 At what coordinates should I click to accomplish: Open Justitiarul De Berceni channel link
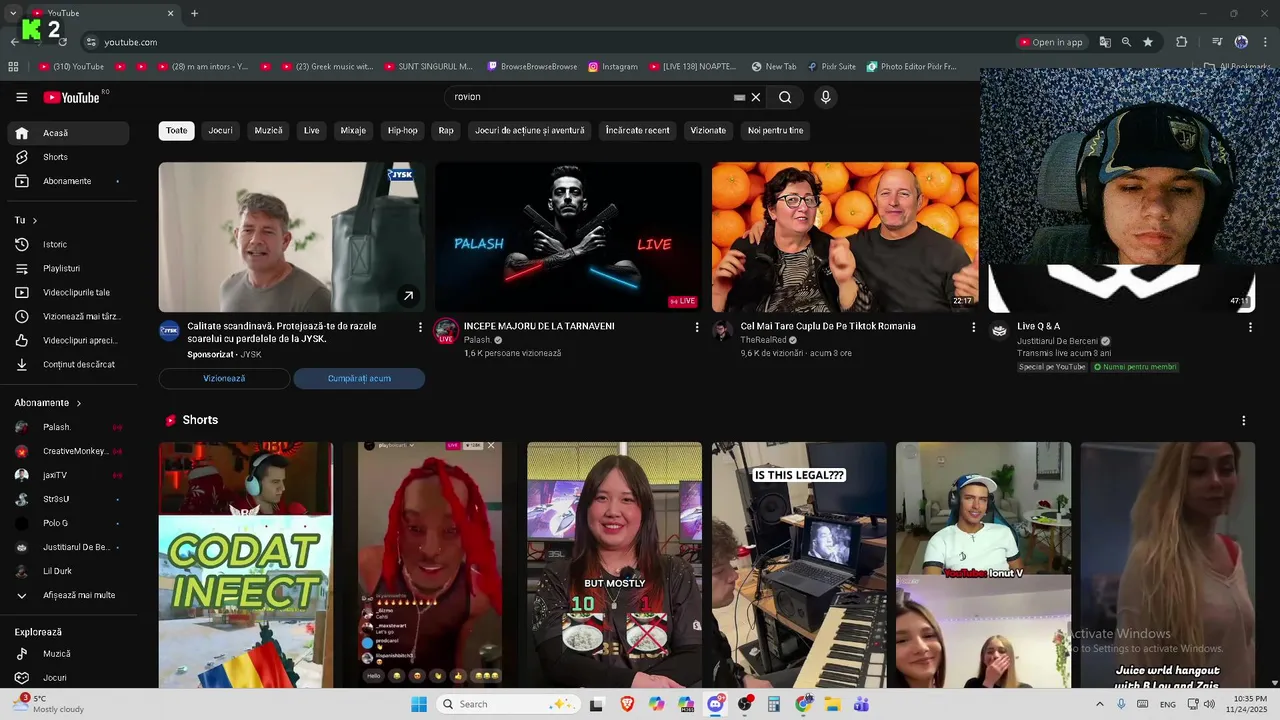click(1057, 341)
